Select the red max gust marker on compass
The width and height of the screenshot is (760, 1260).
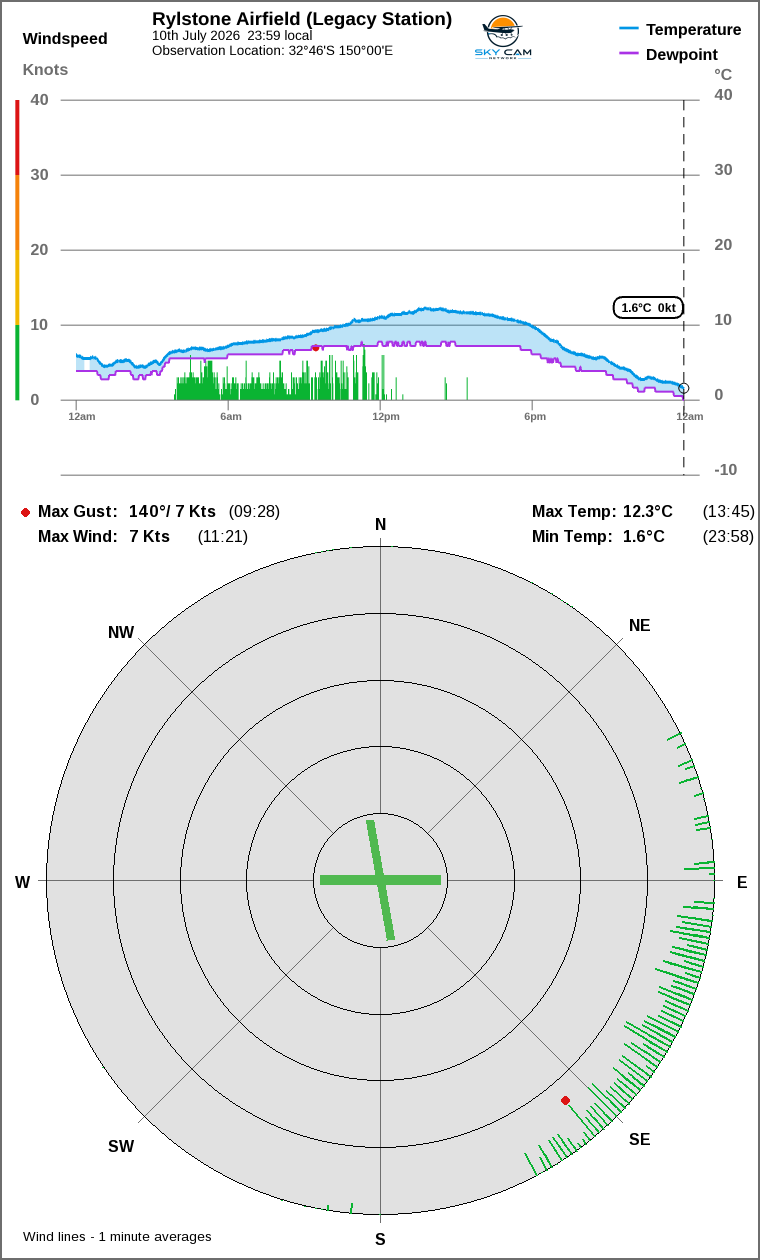565,1100
